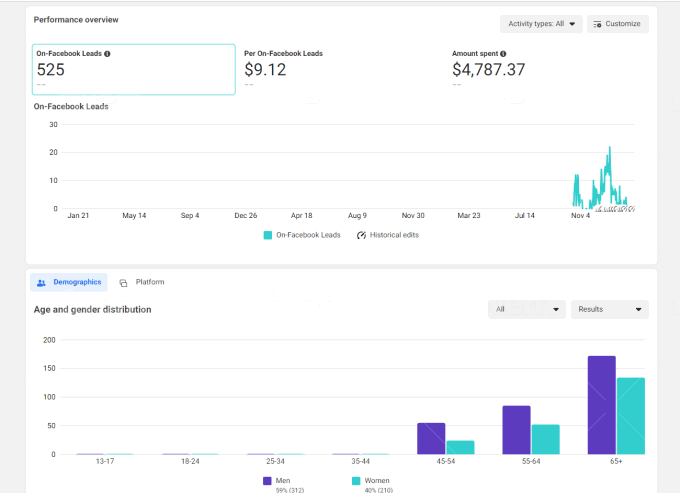This screenshot has height=493, width=680.
Task: Select the On-Facebook Leads 525 card
Action: tap(133, 69)
